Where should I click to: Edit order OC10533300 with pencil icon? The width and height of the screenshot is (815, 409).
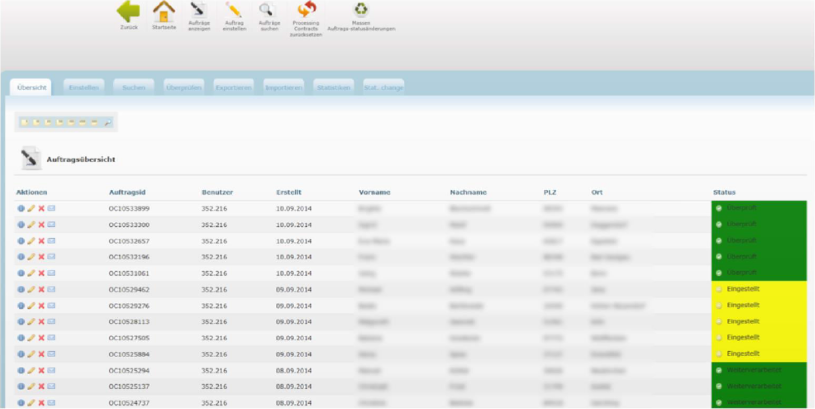tap(31, 225)
